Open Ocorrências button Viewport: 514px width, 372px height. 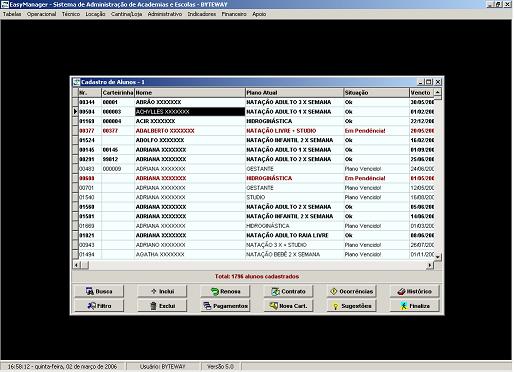coord(351,291)
